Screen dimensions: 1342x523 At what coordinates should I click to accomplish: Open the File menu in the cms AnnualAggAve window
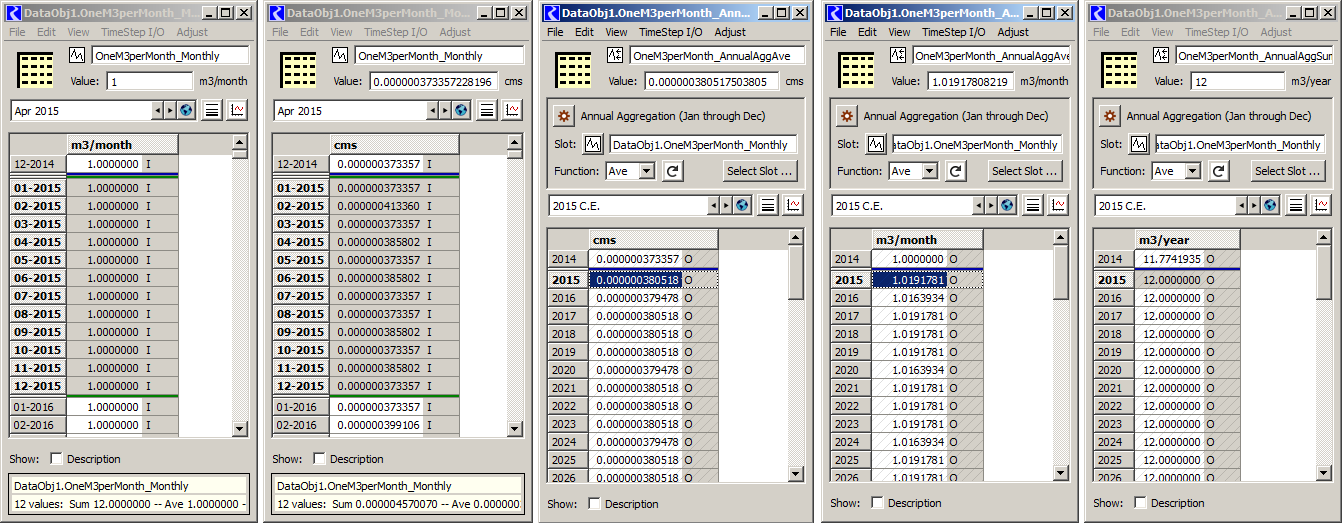tap(556, 32)
